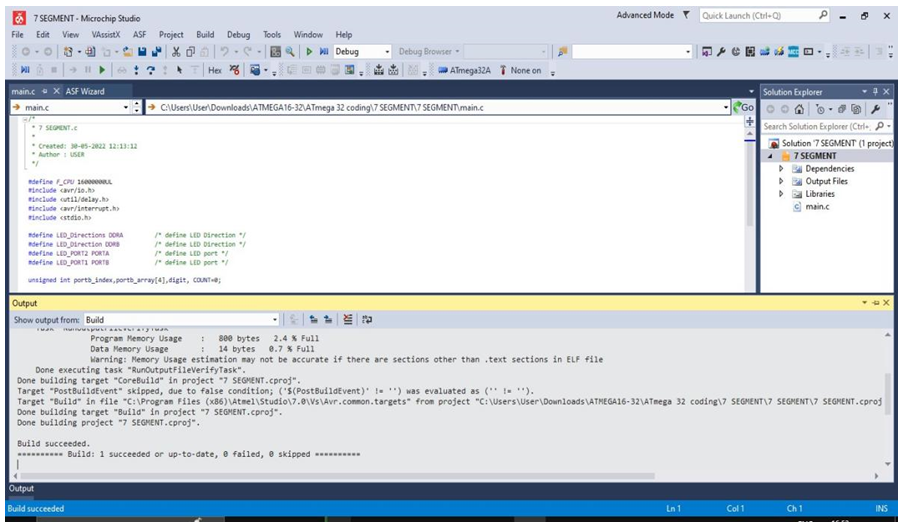Open the Build menu

(x=205, y=34)
